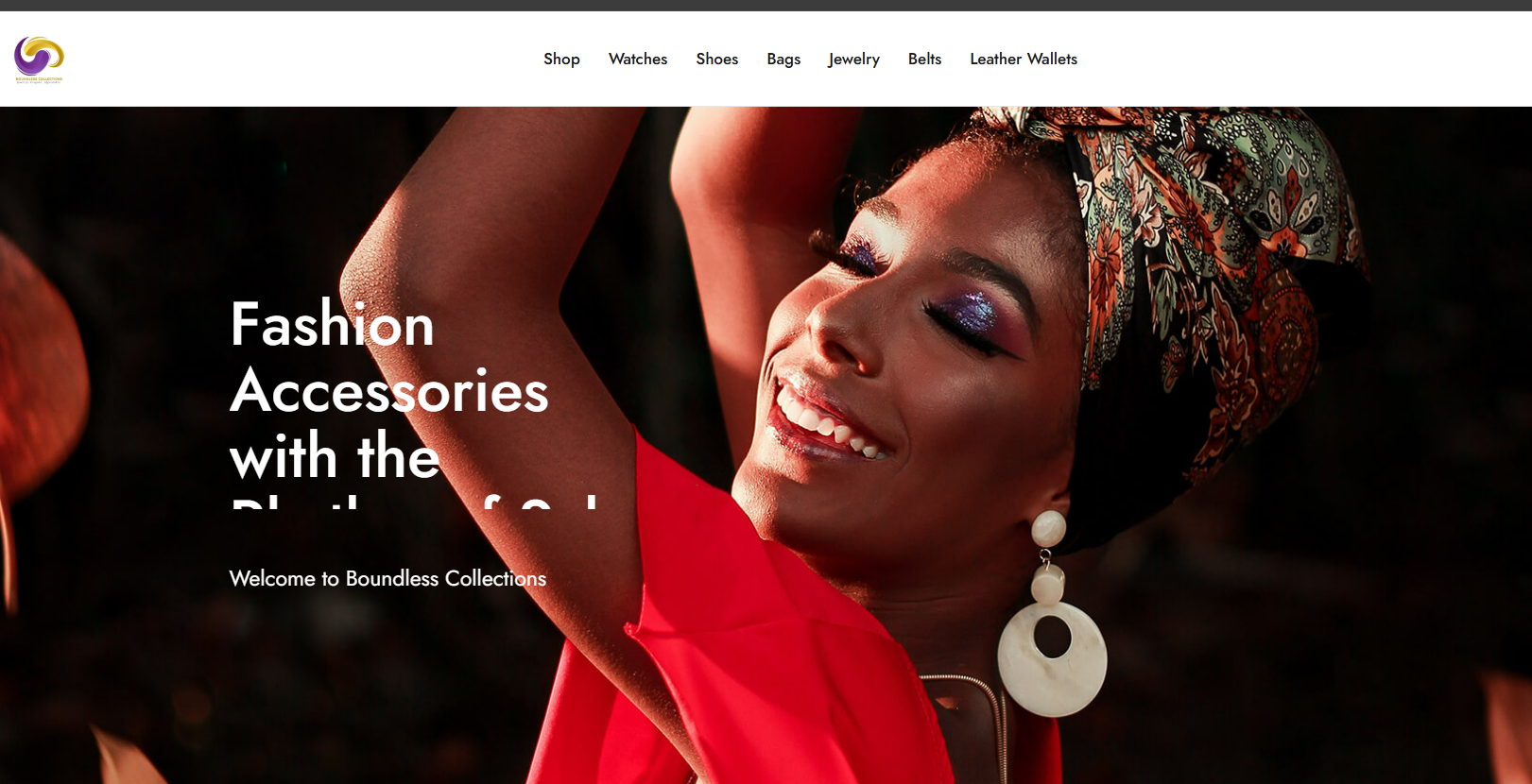The width and height of the screenshot is (1532, 784).
Task: Browse the Jewelry section
Action: click(x=854, y=59)
